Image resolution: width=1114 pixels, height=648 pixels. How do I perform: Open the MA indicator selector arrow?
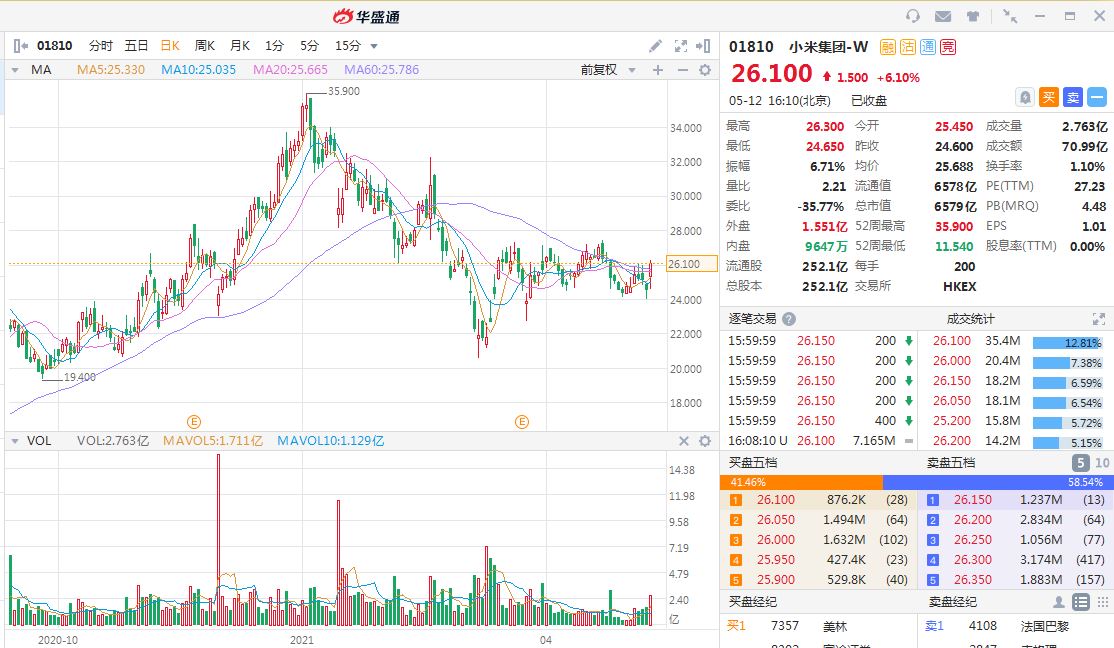17,70
